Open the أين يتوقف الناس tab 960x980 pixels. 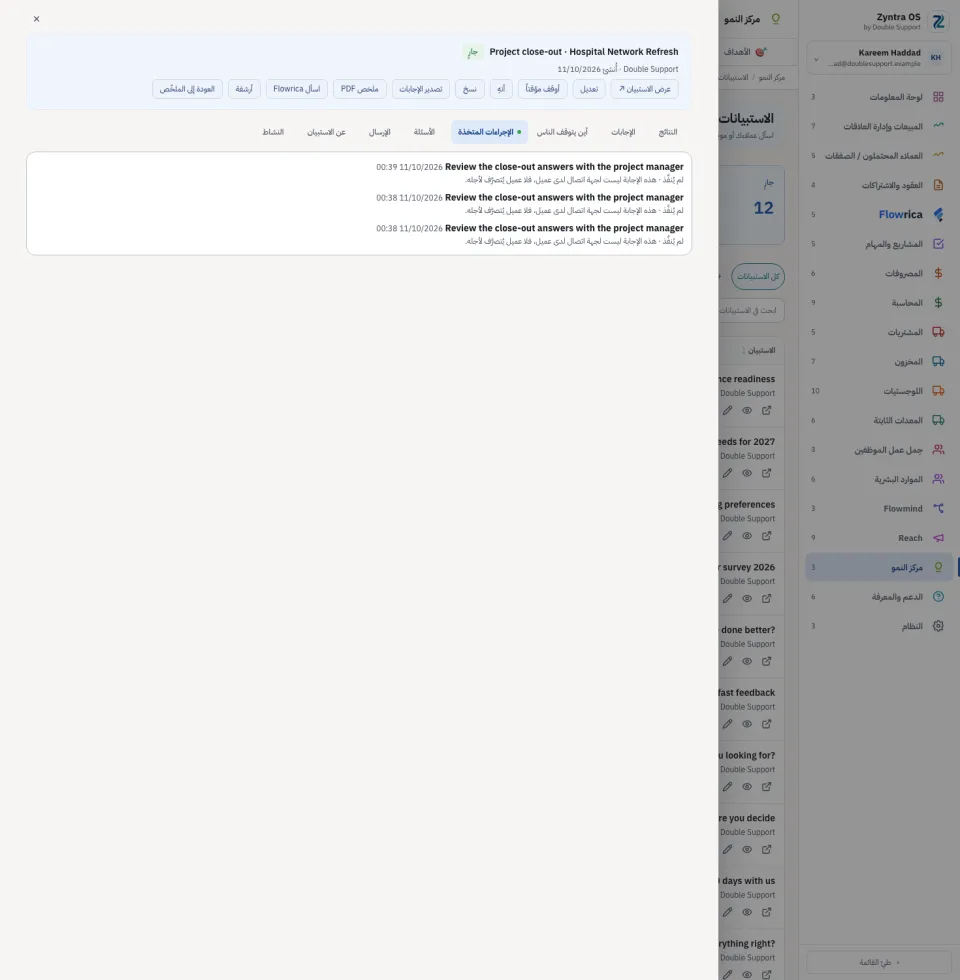562,132
